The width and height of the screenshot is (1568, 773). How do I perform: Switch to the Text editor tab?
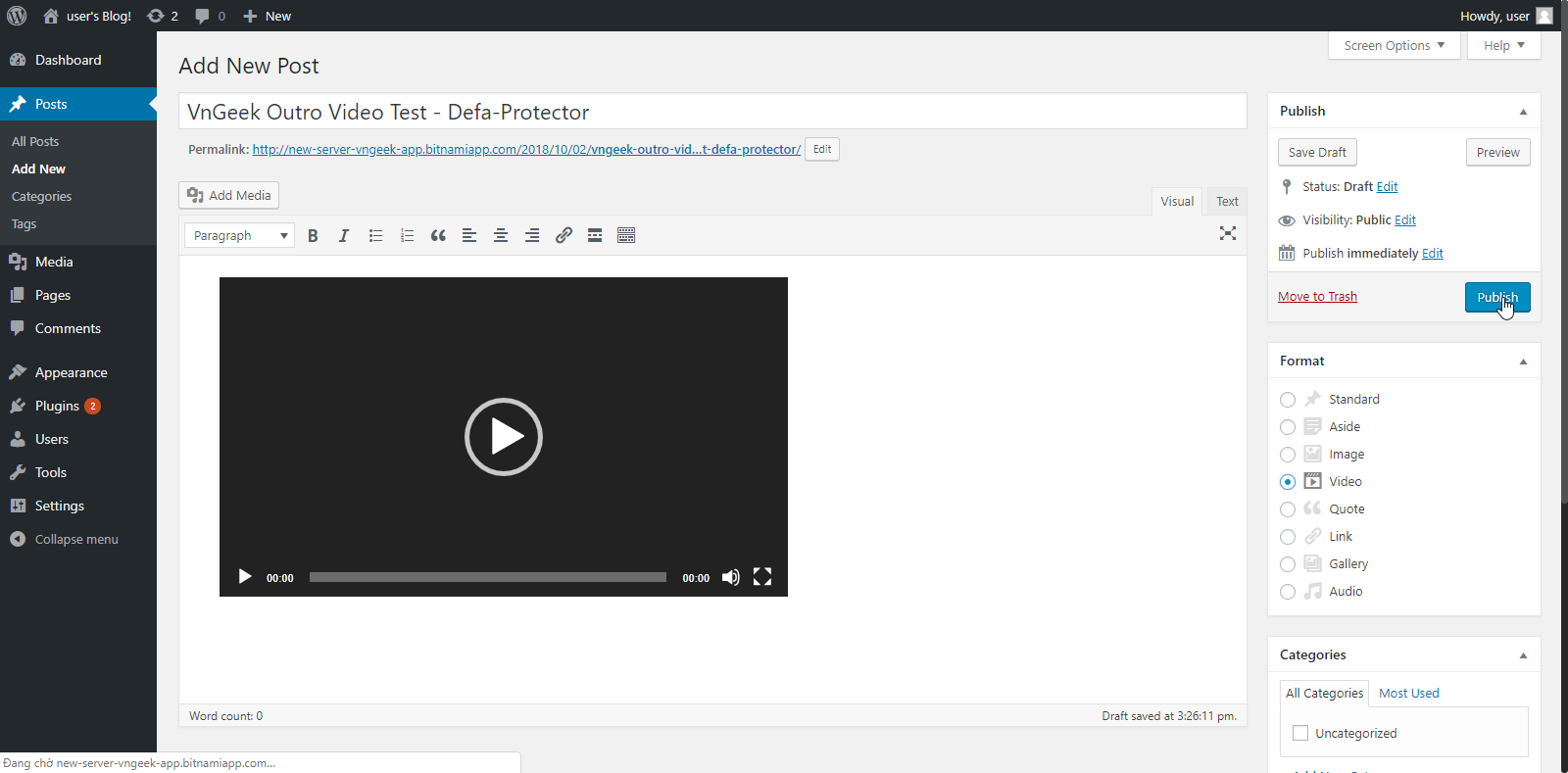1227,201
